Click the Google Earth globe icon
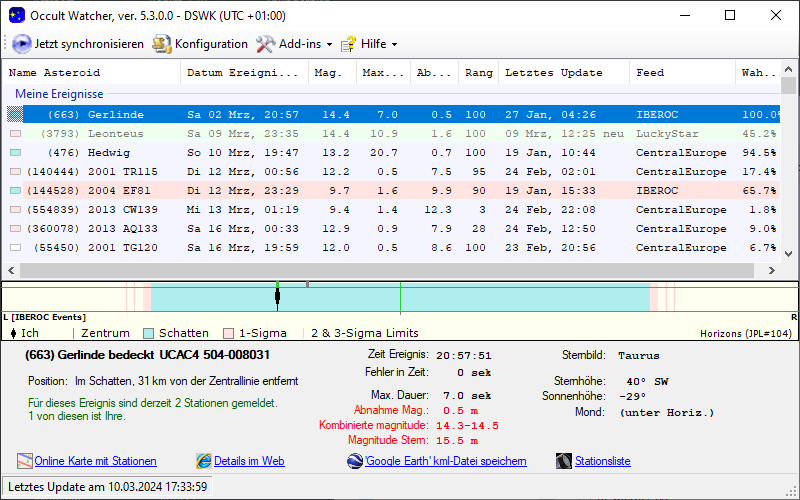This screenshot has height=500, width=800. pyautogui.click(x=355, y=461)
